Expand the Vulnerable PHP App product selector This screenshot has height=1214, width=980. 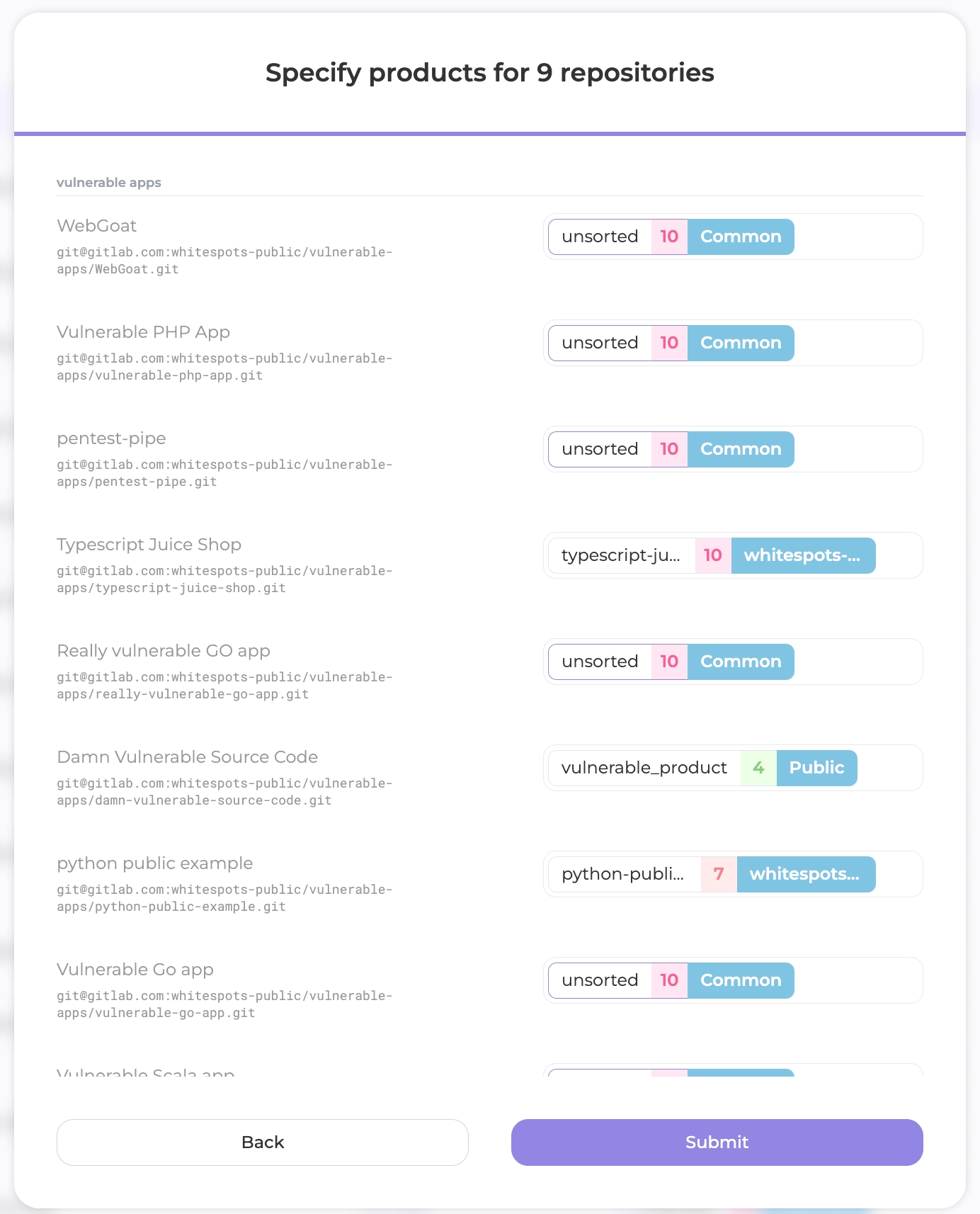coord(732,343)
